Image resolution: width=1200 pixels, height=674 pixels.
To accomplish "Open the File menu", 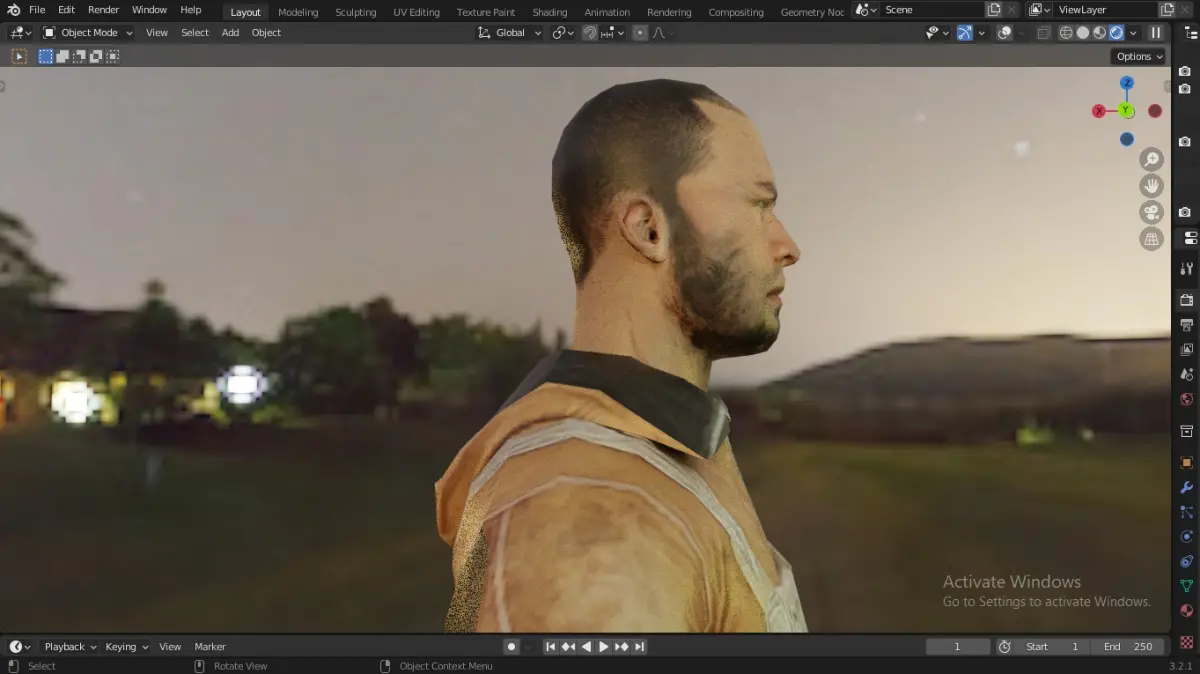I will (x=37, y=10).
